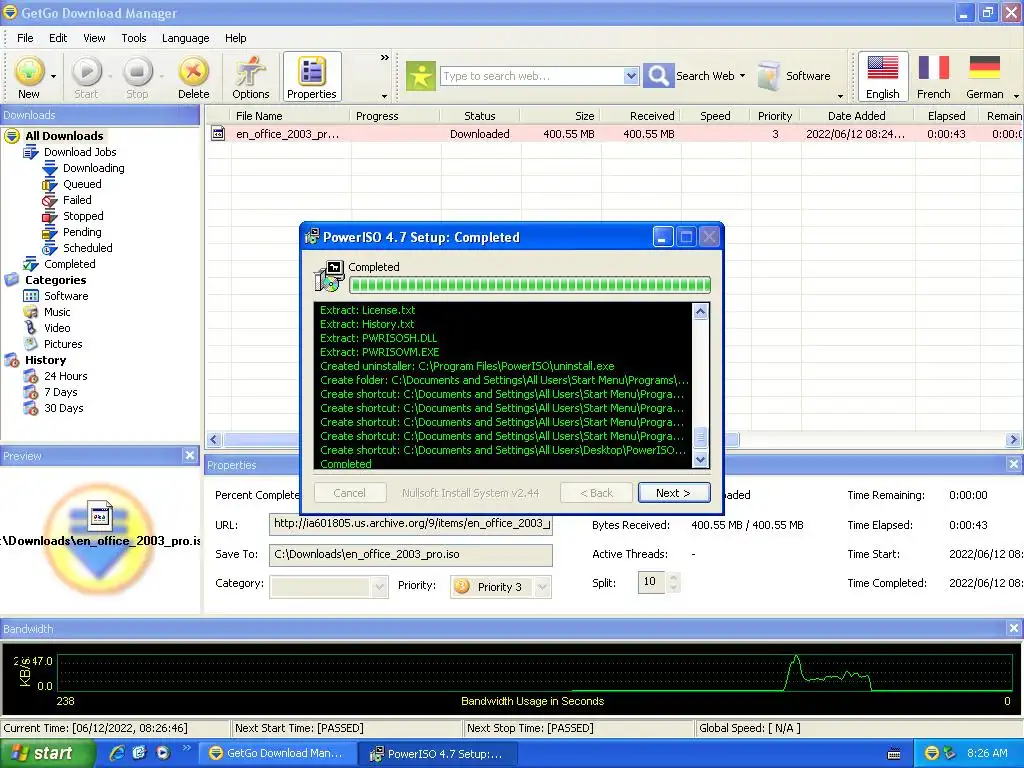Open the View menu
Image resolution: width=1024 pixels, height=768 pixels.
(x=94, y=38)
